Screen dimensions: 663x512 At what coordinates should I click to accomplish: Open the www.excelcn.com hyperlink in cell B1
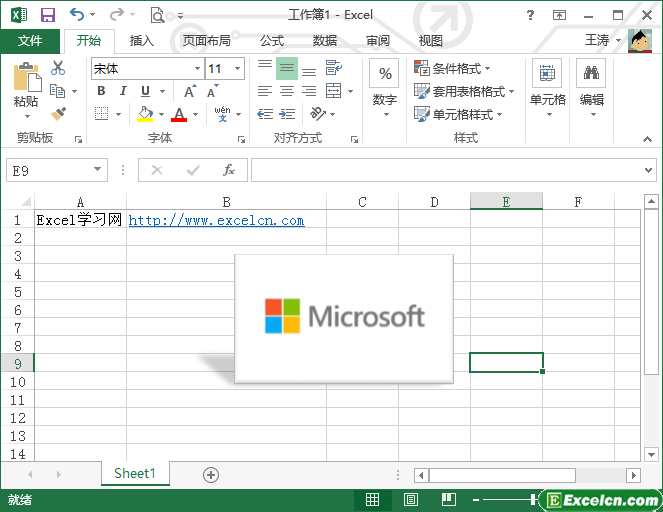click(x=216, y=221)
